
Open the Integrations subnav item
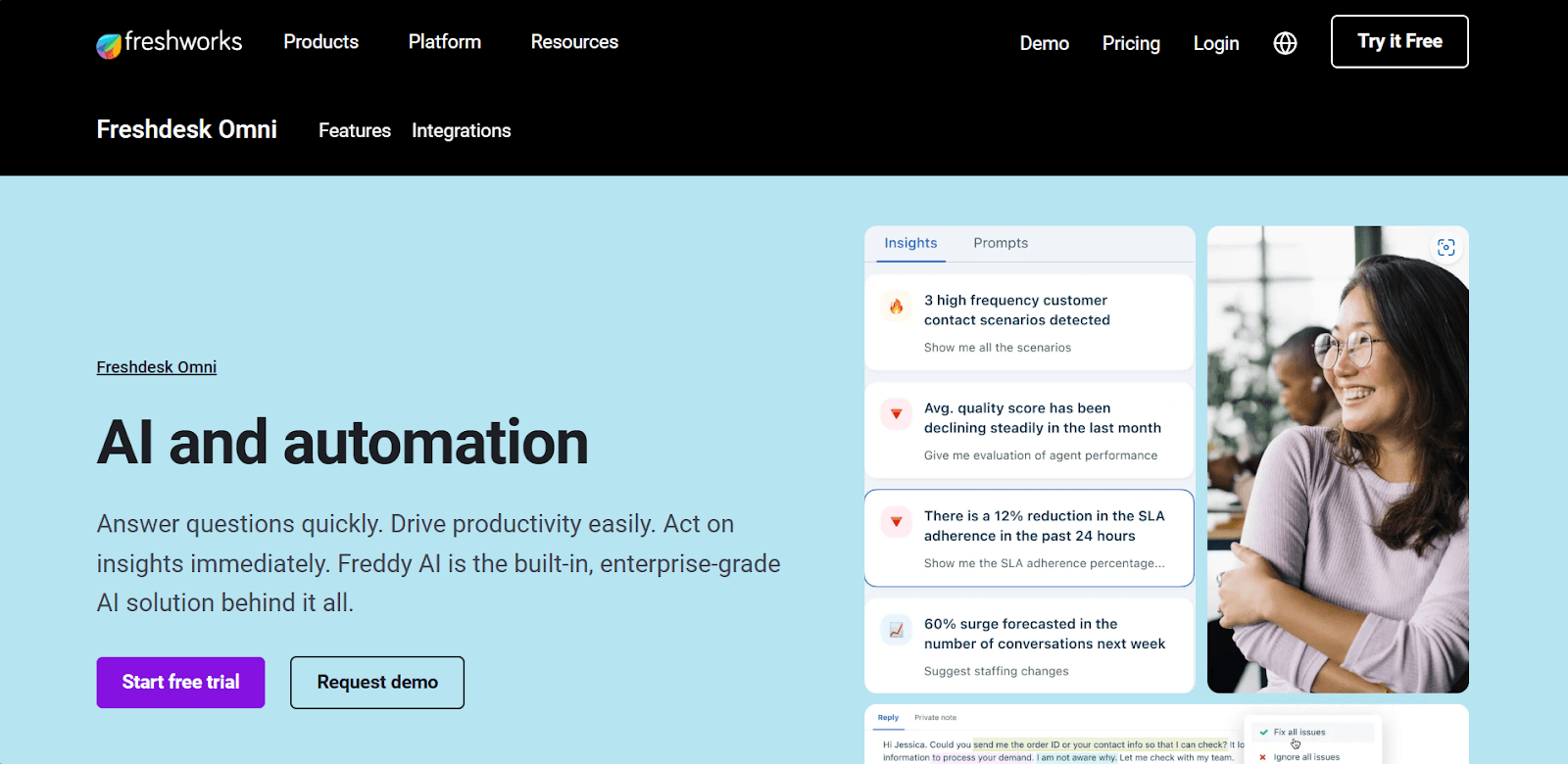(461, 130)
